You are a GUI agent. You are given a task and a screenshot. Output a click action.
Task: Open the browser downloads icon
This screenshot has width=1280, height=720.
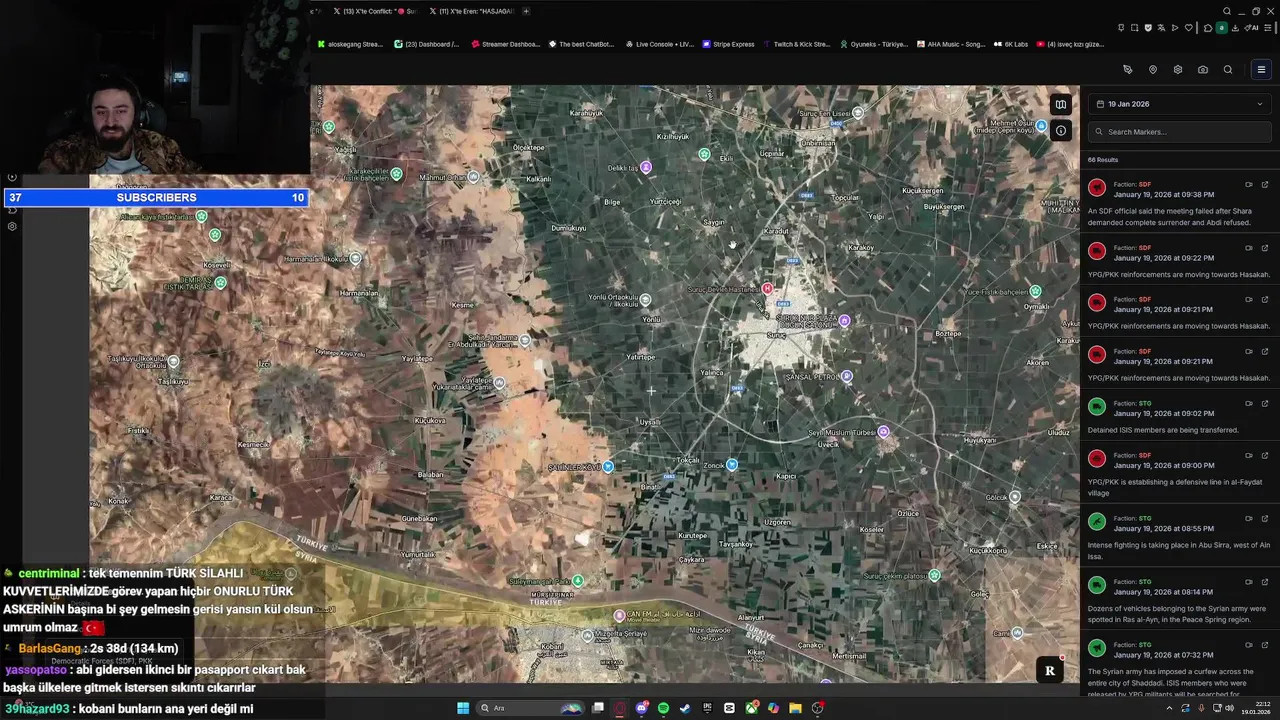(1235, 28)
